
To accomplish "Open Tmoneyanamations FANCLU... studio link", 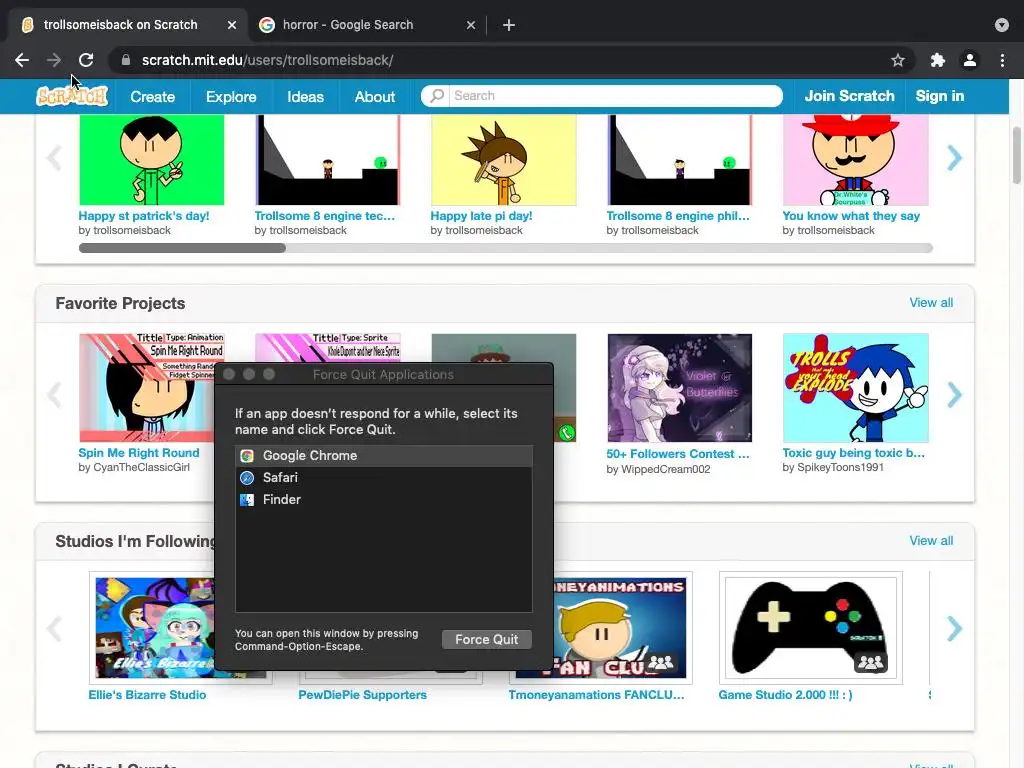I will coord(596,695).
